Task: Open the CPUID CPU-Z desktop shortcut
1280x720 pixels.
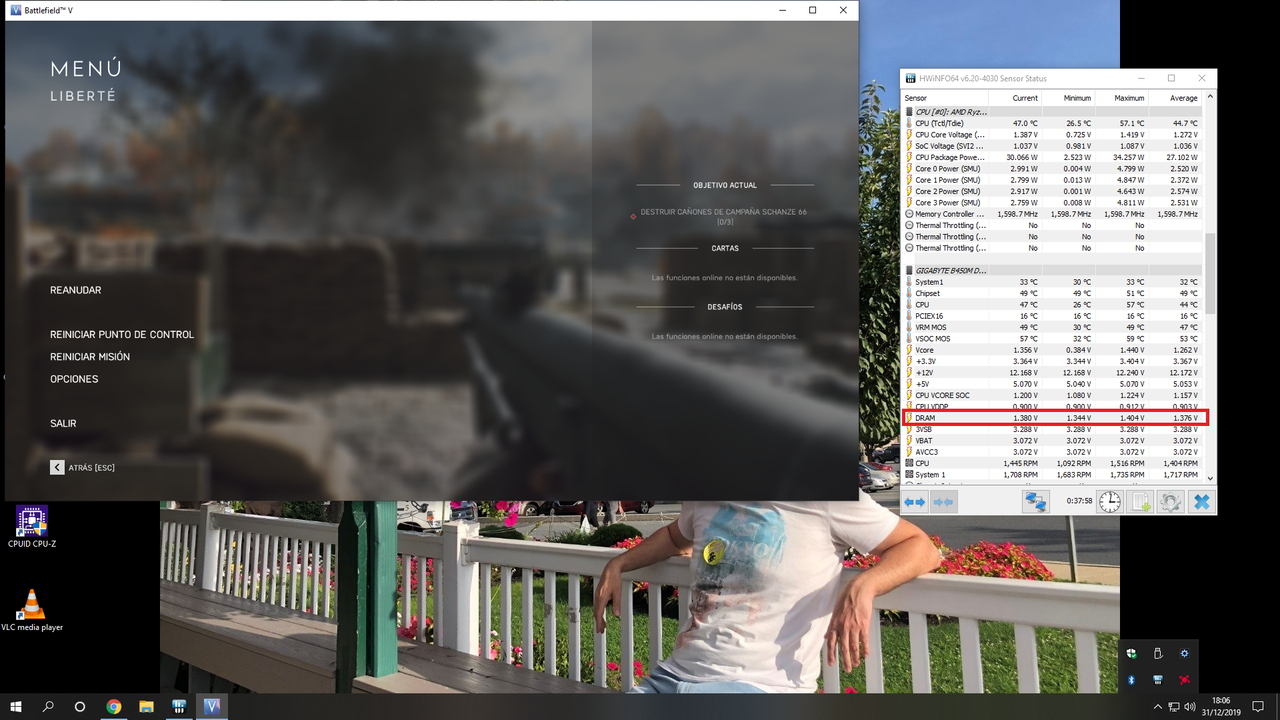Action: pos(32,528)
